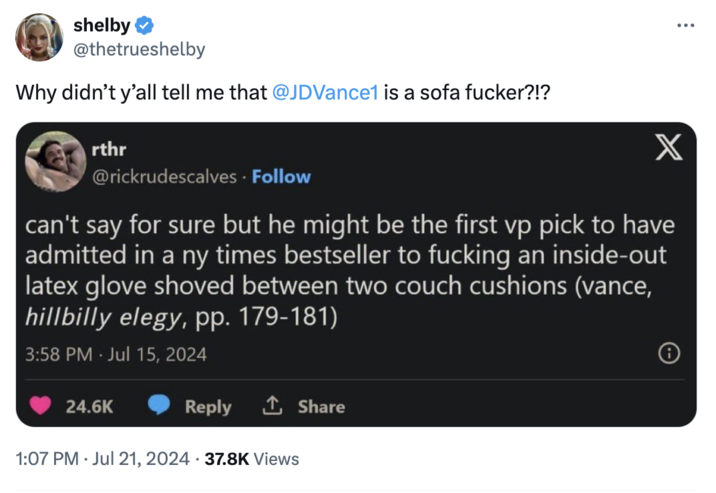
Task: Open the three-dot more options menu
Action: point(684,25)
